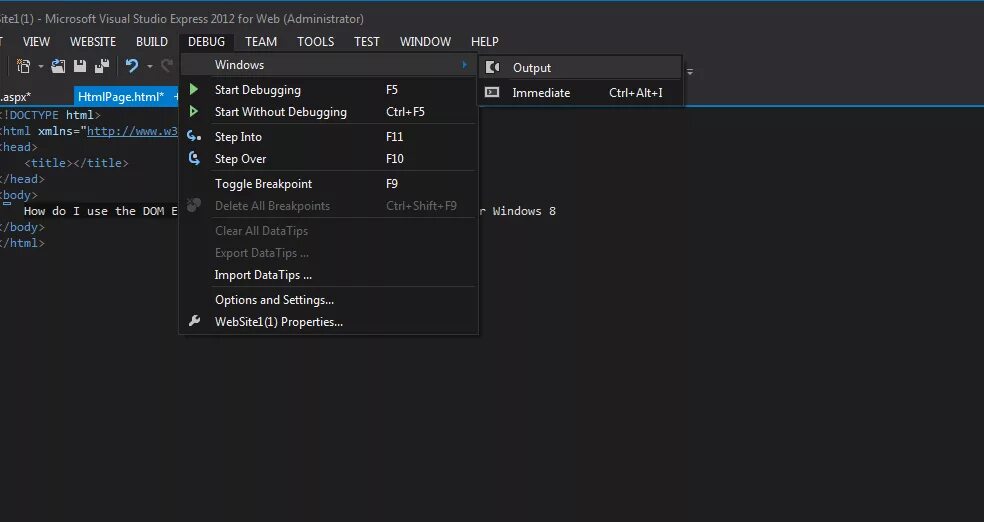
Task: Open the TEAM menu
Action: coord(261,41)
